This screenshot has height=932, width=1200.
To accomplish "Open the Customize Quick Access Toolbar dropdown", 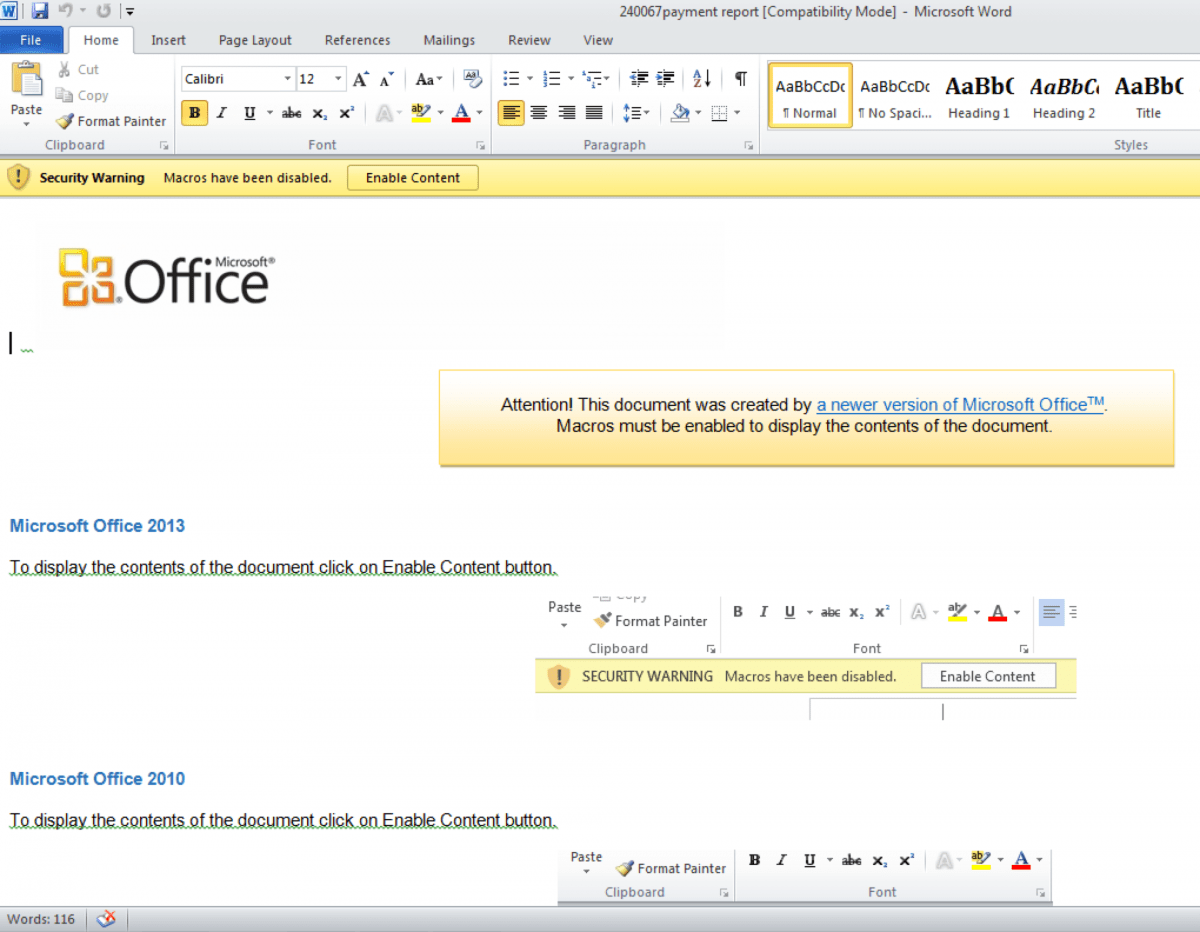I will click(130, 12).
